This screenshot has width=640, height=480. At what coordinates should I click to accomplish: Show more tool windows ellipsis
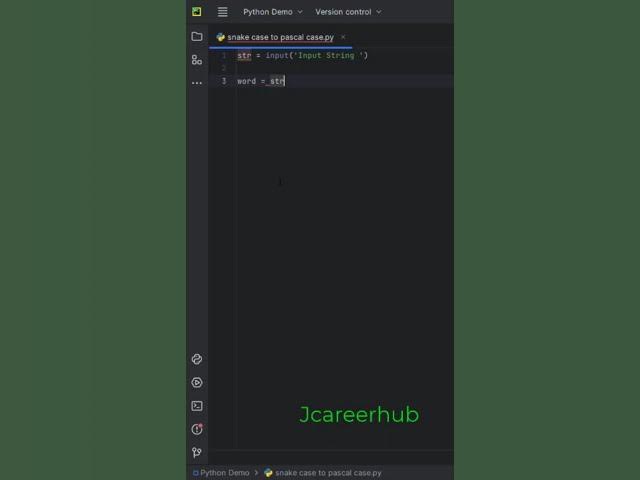click(197, 83)
